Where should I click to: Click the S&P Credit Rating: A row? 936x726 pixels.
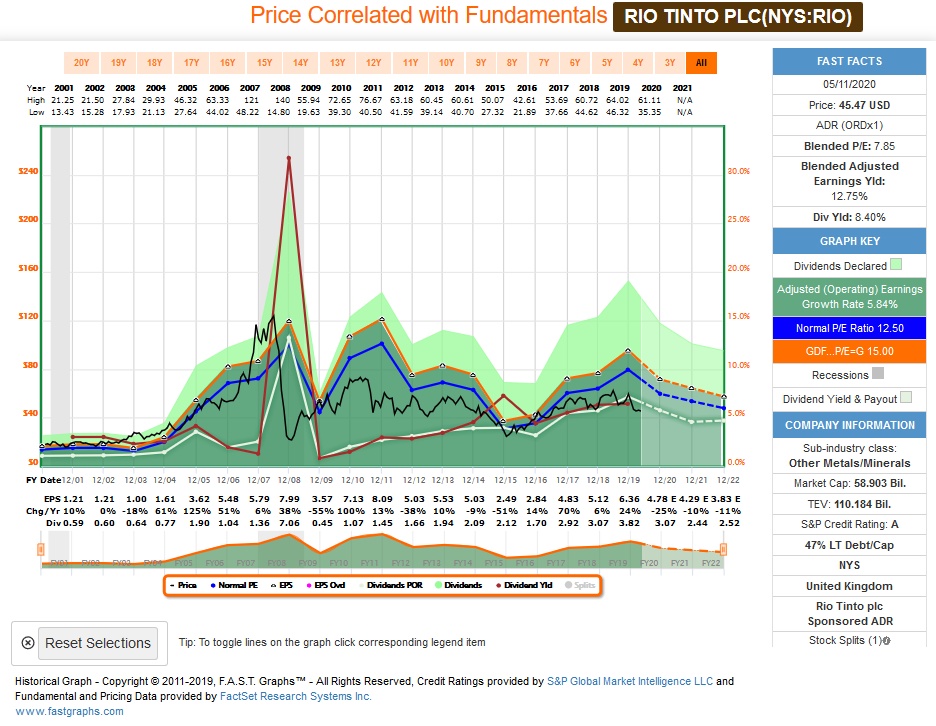(x=849, y=524)
